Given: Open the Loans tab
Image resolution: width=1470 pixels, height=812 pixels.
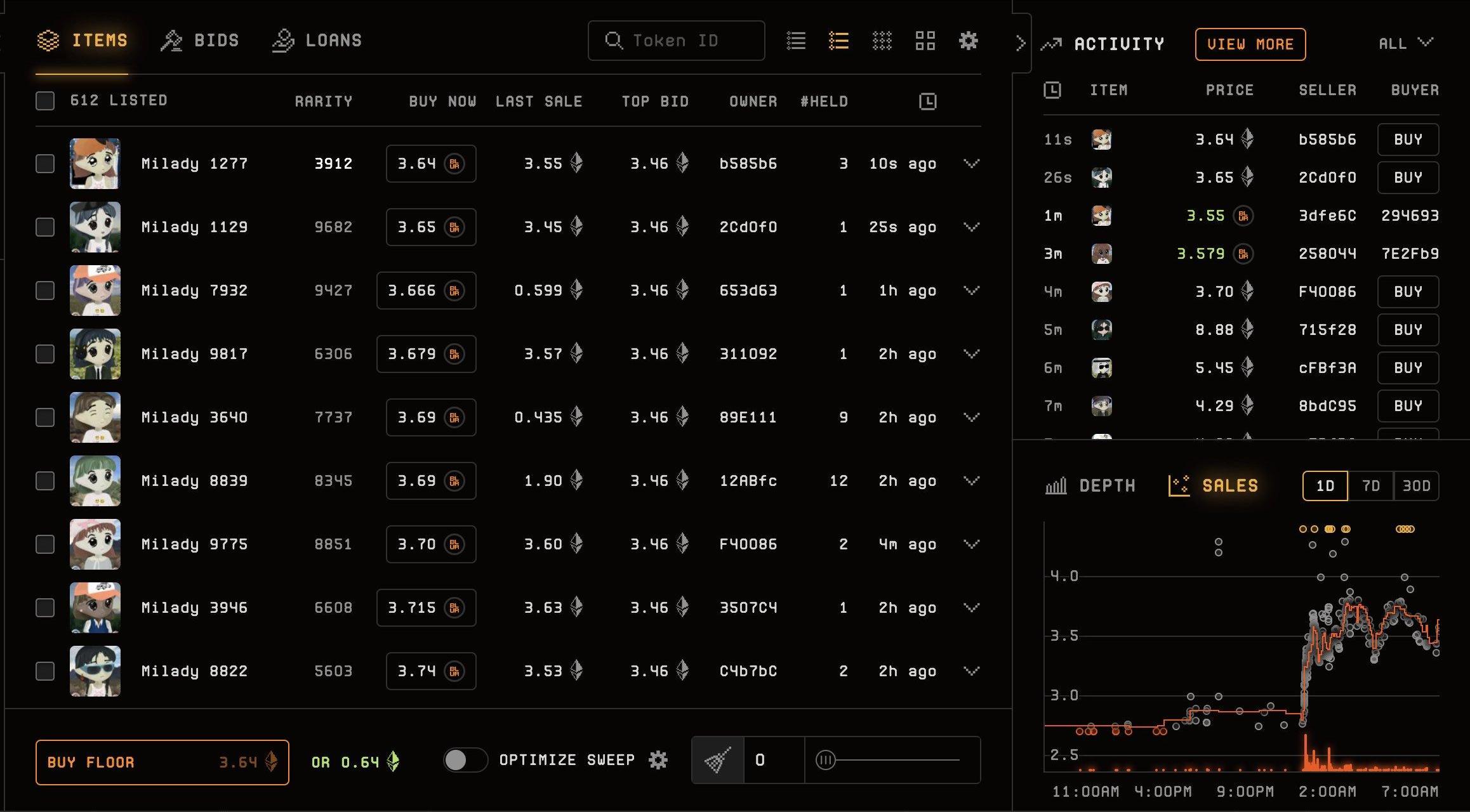Looking at the screenshot, I should pyautogui.click(x=317, y=41).
